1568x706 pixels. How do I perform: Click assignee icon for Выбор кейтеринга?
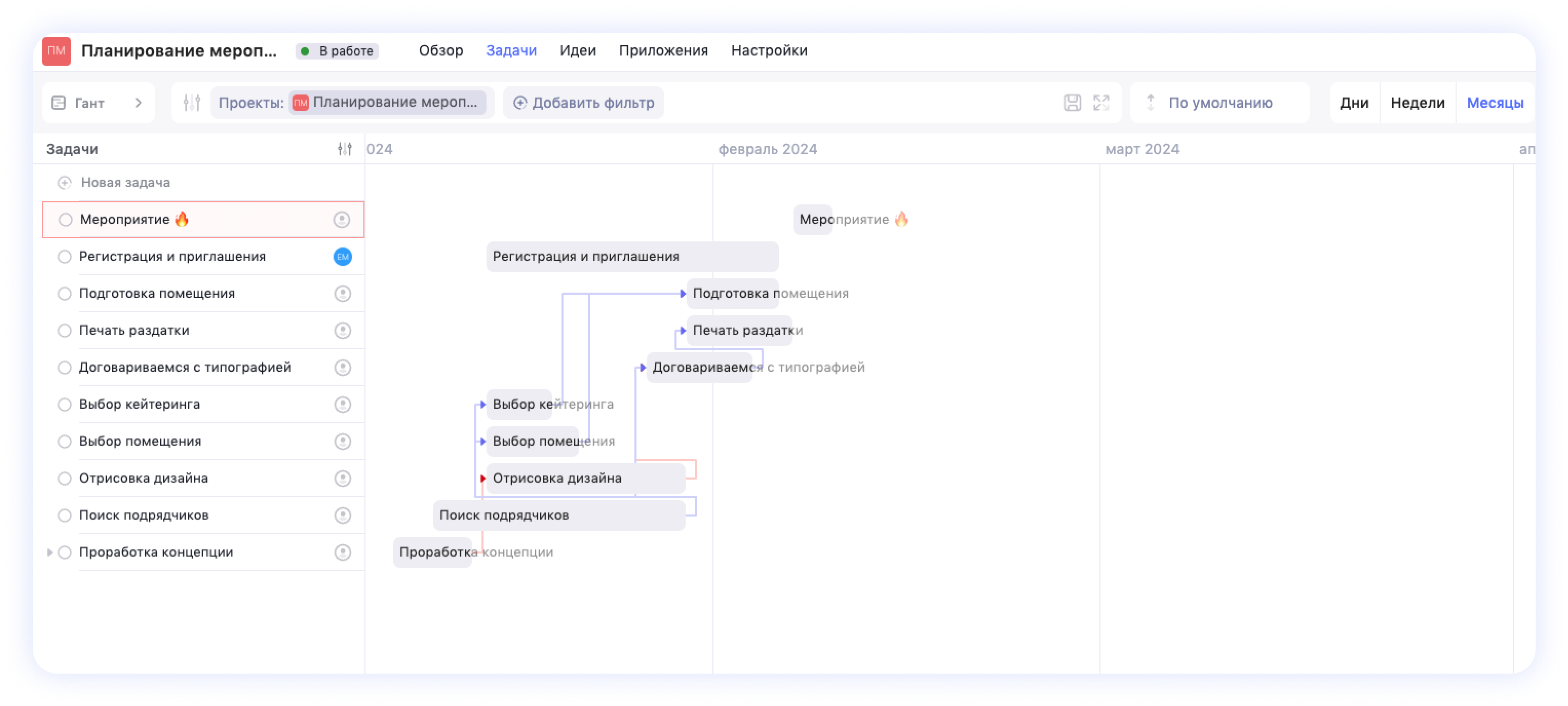pos(343,405)
